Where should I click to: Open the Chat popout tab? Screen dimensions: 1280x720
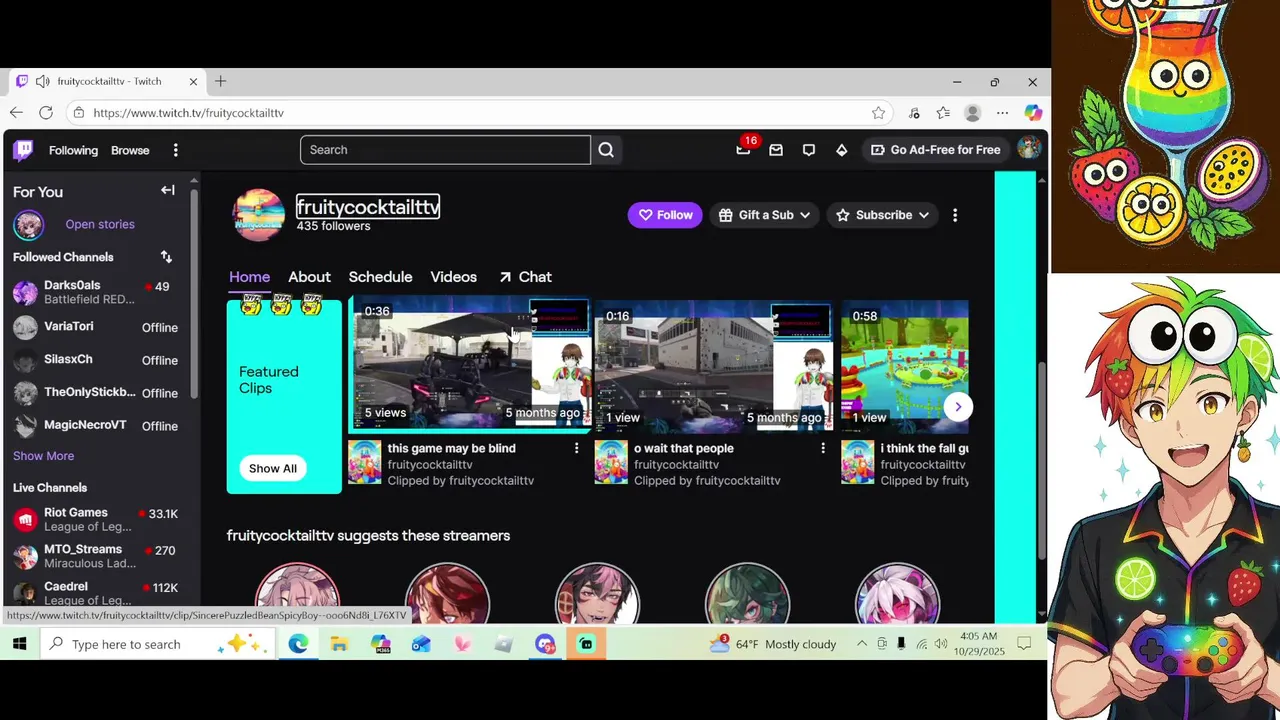(525, 277)
